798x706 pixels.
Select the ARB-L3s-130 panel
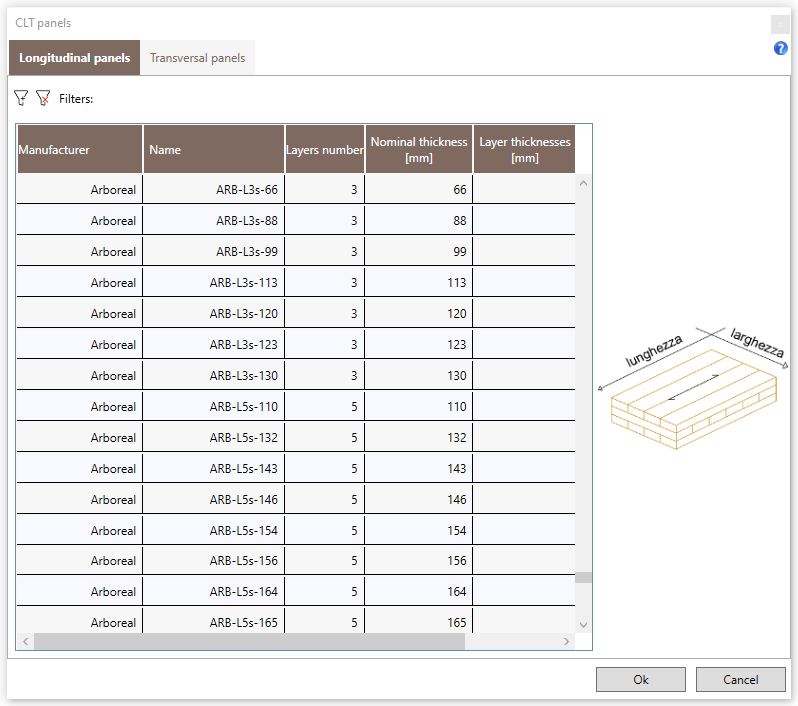pos(244,376)
